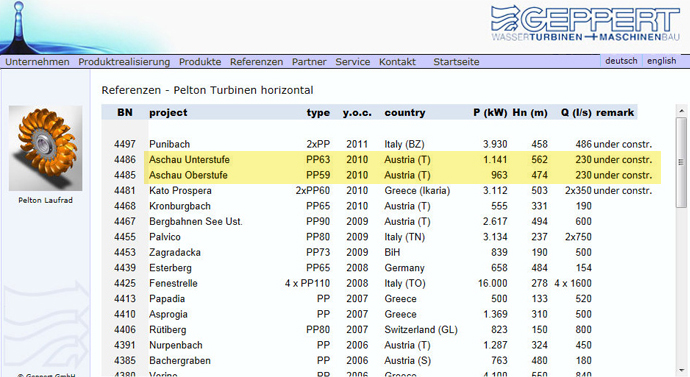
Task: Go to the Kontakt page
Action: (x=397, y=62)
